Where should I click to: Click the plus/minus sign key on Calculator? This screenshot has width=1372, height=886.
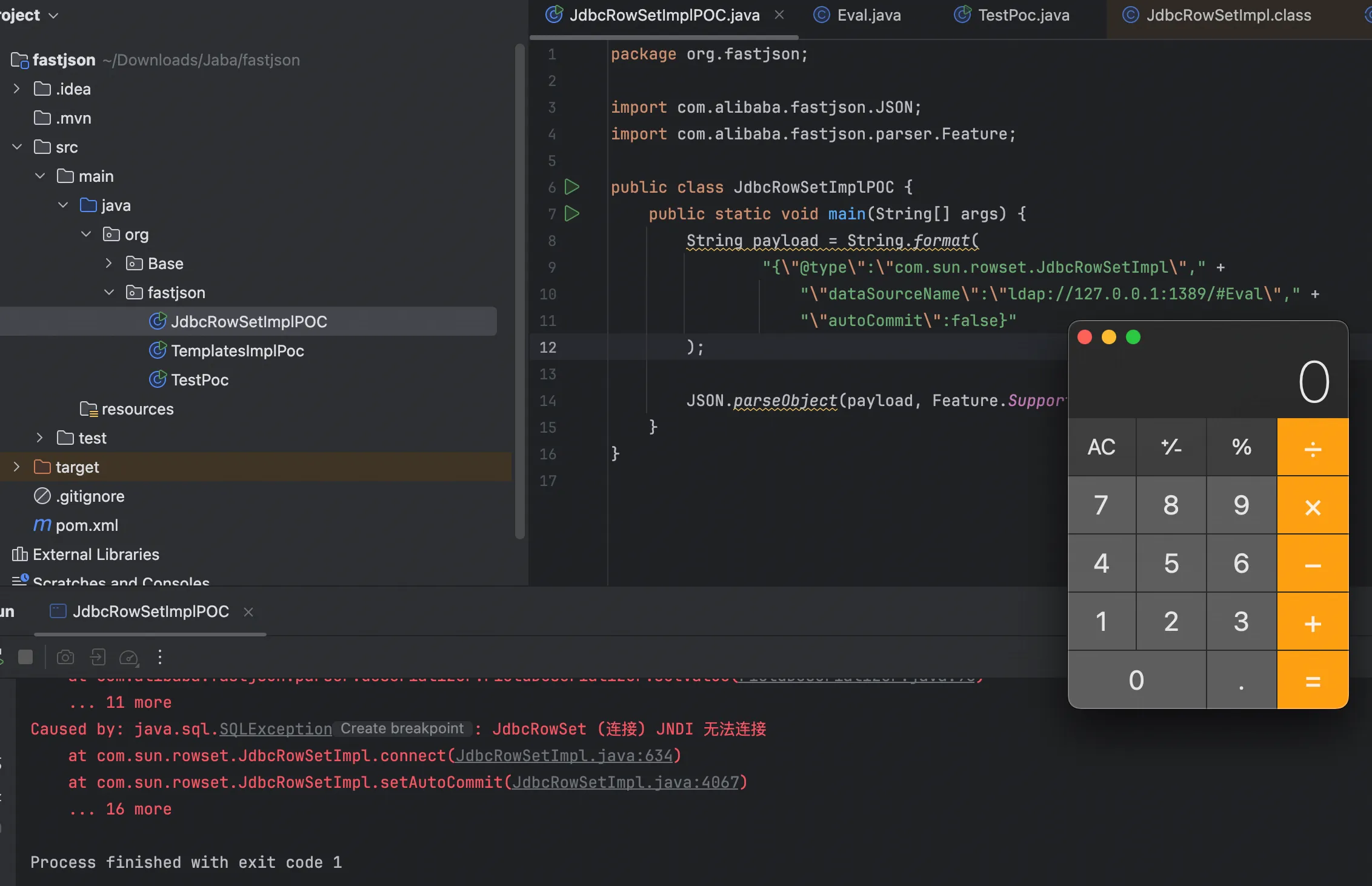click(x=1171, y=447)
